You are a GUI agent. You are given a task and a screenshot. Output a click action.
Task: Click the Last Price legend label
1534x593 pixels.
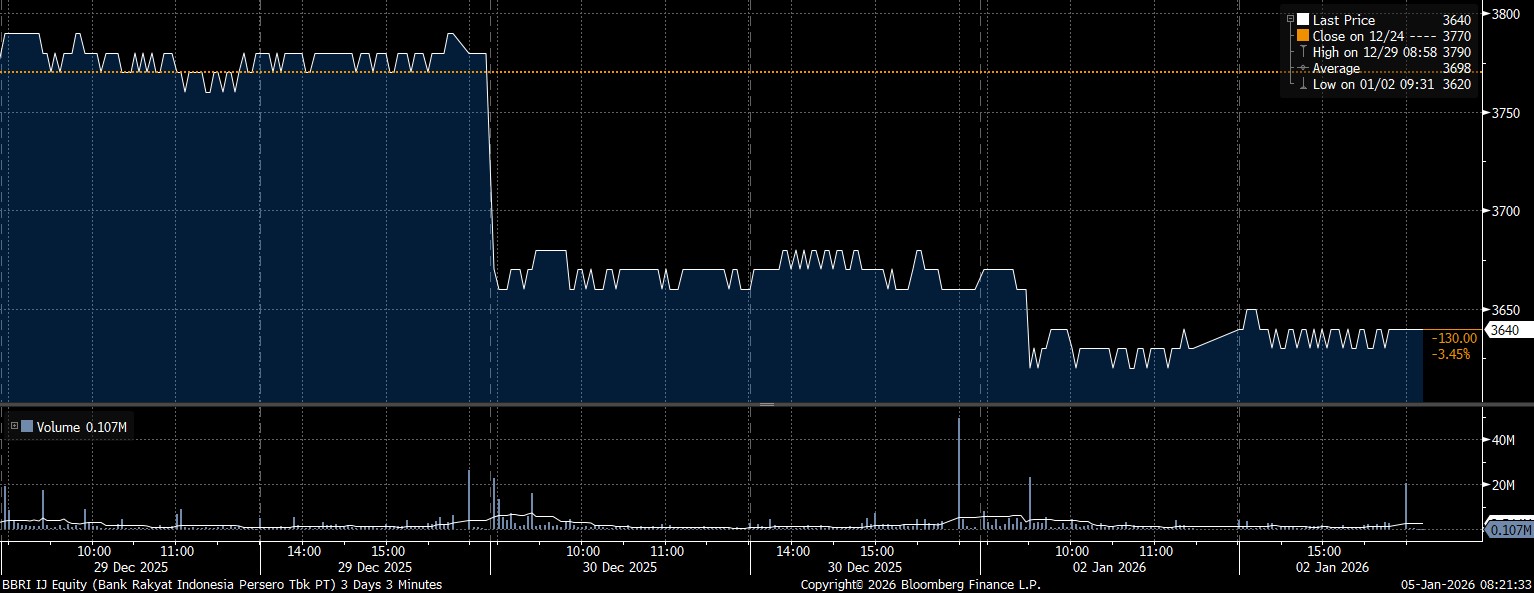click(1343, 20)
